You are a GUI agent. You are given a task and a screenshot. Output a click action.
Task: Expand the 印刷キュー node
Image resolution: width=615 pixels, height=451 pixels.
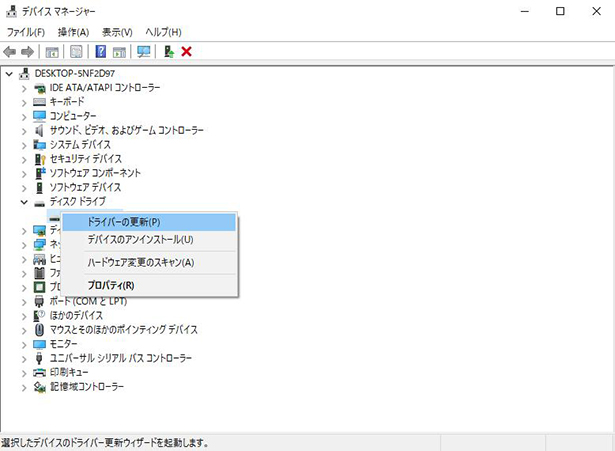(x=24, y=373)
